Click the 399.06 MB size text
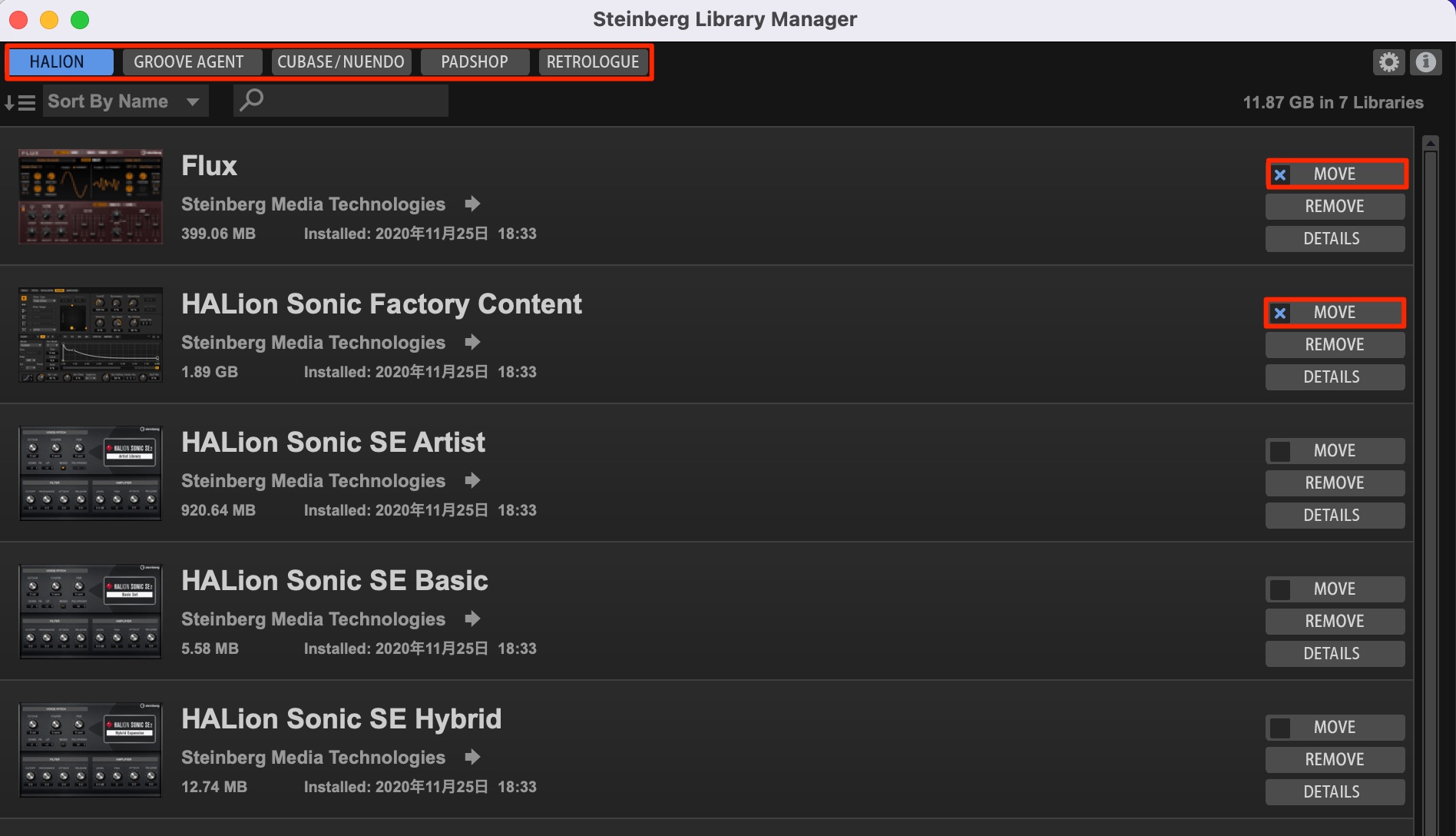Image resolution: width=1456 pixels, height=836 pixels. click(x=218, y=234)
